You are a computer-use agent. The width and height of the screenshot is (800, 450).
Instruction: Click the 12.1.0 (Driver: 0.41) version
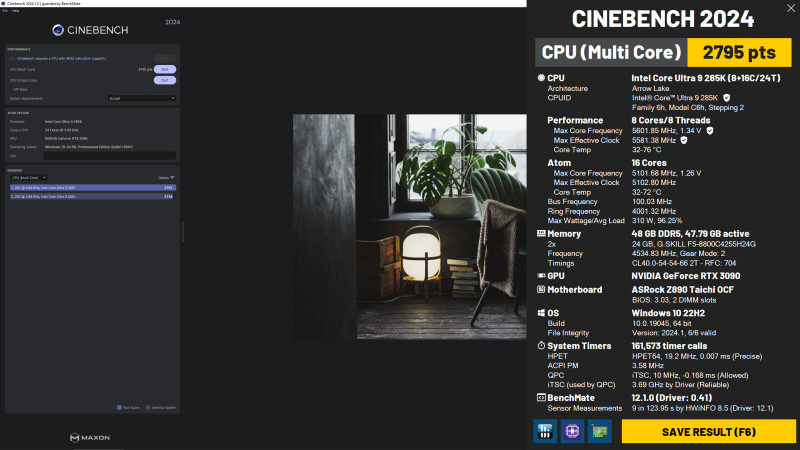pos(671,398)
